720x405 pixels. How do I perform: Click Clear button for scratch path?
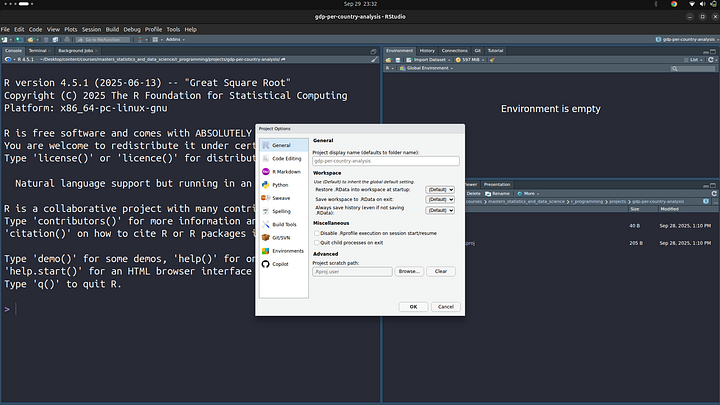[x=441, y=271]
